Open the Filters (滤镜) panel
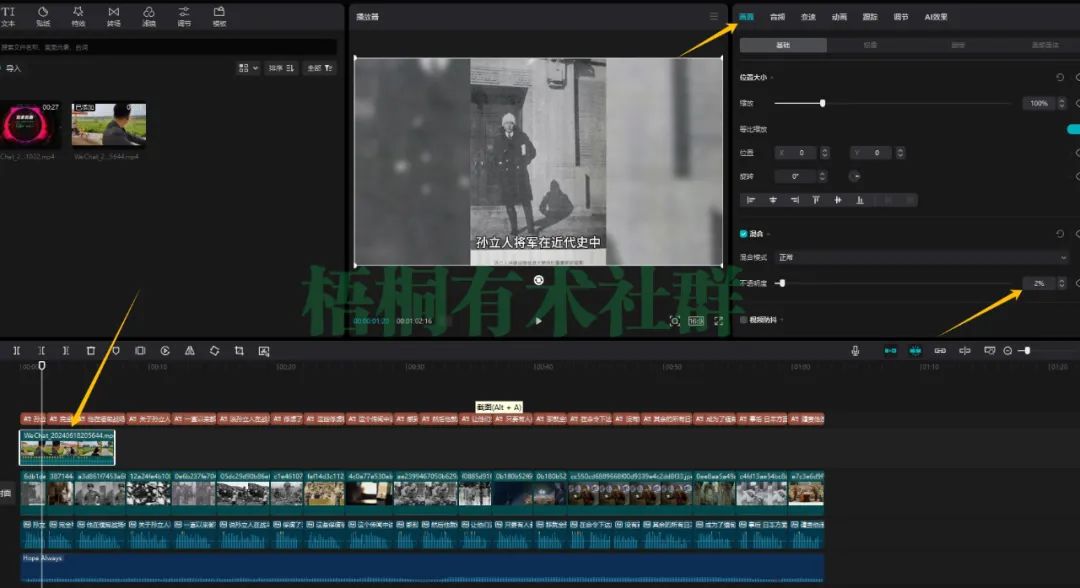 pyautogui.click(x=148, y=15)
